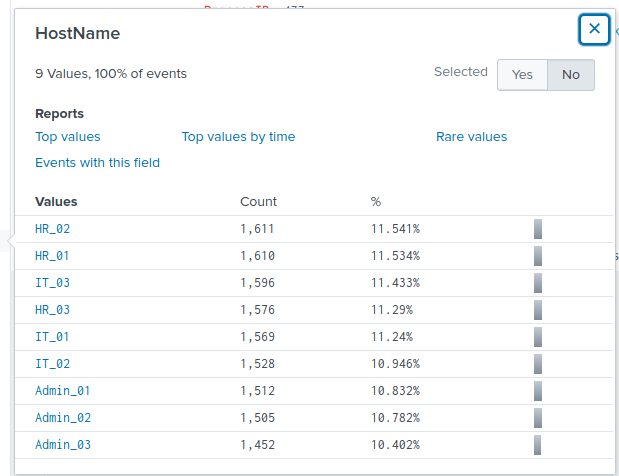Open the Top values report
This screenshot has height=476, width=619.
[x=68, y=137]
